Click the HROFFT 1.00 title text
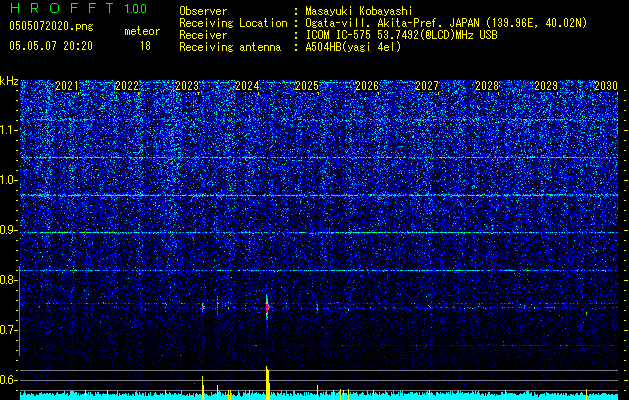This screenshot has width=629, height=400. click(78, 8)
